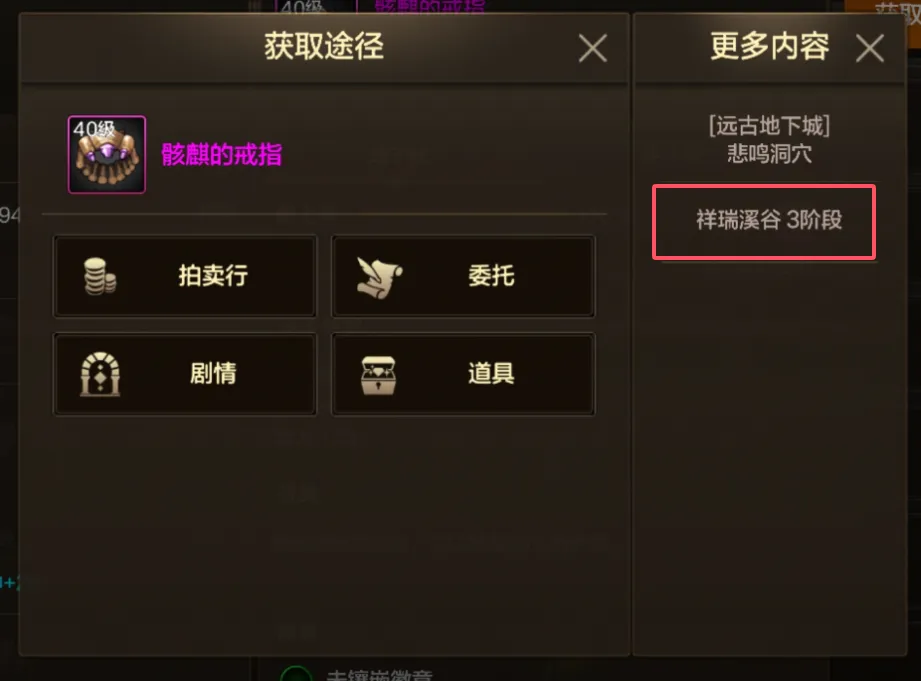The image size is (921, 681).
Task: Click the 骸麒的戒指 ring item icon
Action: pyautogui.click(x=107, y=155)
